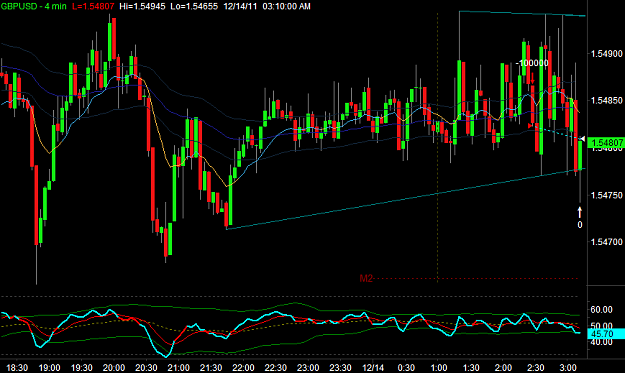Click the 2:30 time axis label

536,367
